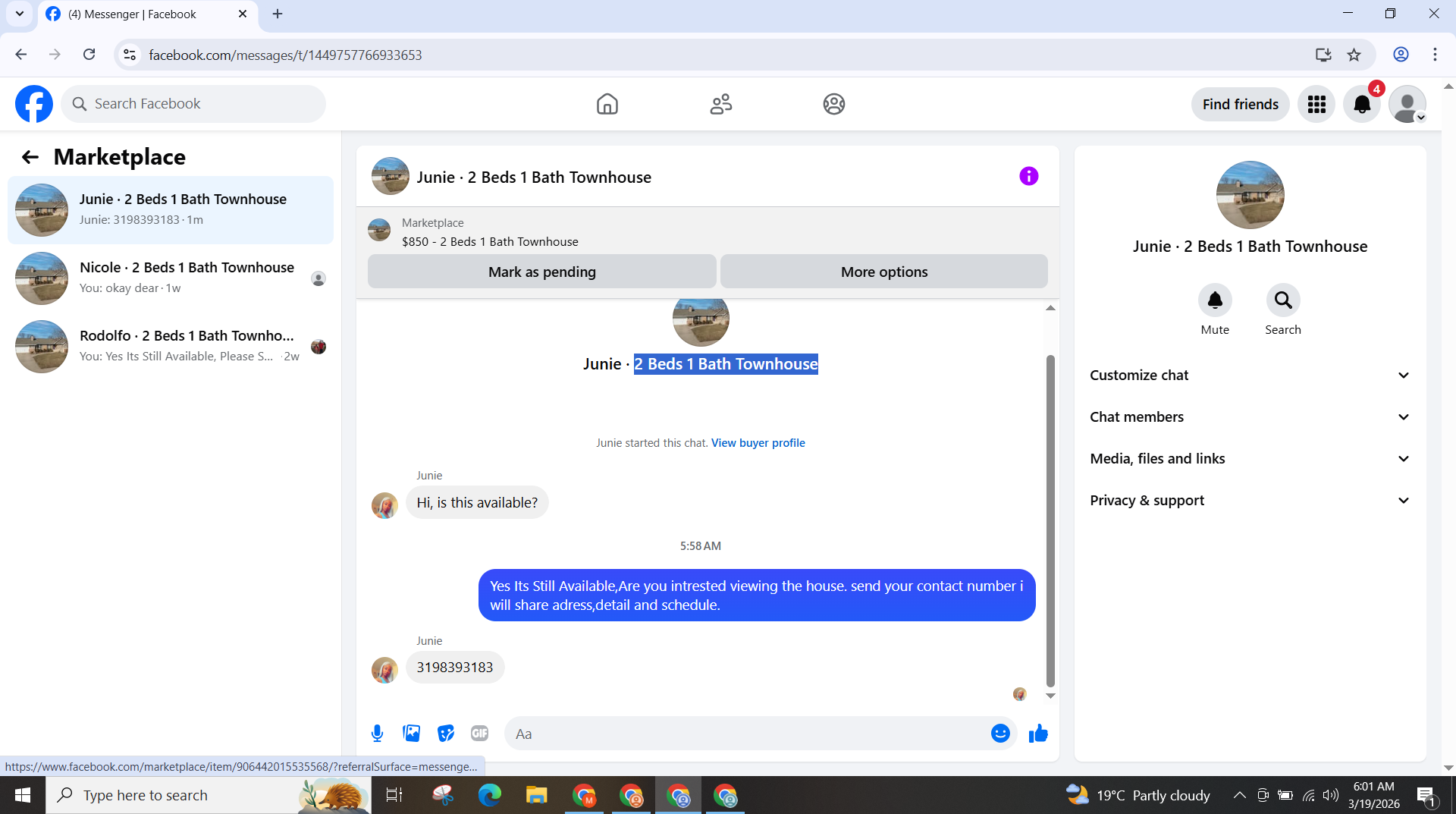Expand Privacy & support section
This screenshot has width=1456, height=814.
[1250, 501]
